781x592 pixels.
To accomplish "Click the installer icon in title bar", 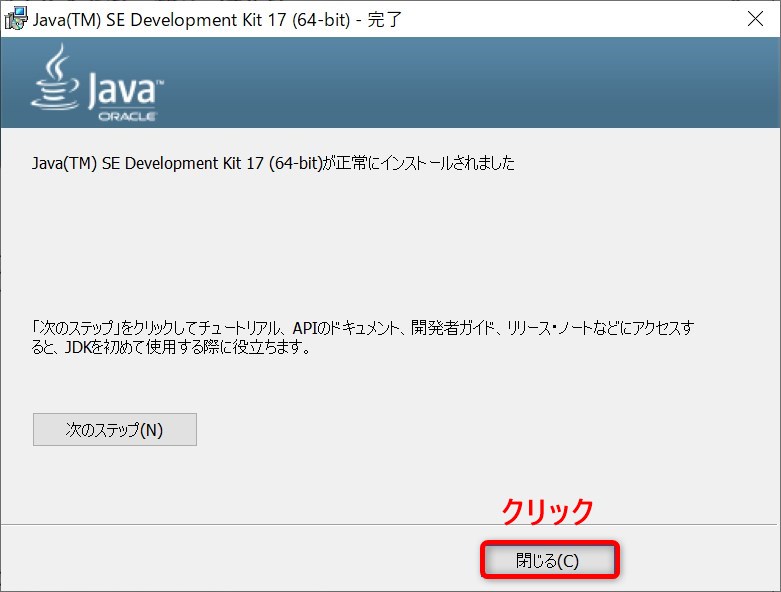I will [x=16, y=19].
